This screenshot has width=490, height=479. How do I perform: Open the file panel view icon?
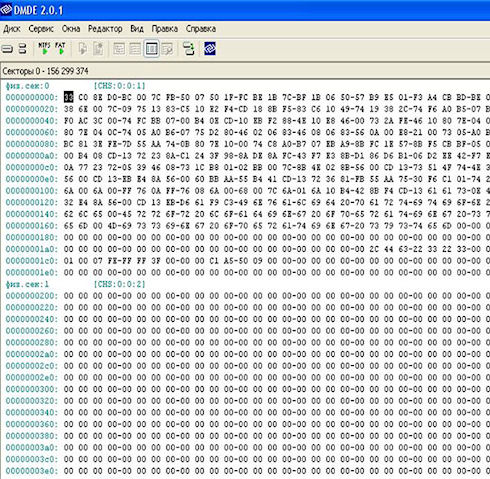point(119,49)
